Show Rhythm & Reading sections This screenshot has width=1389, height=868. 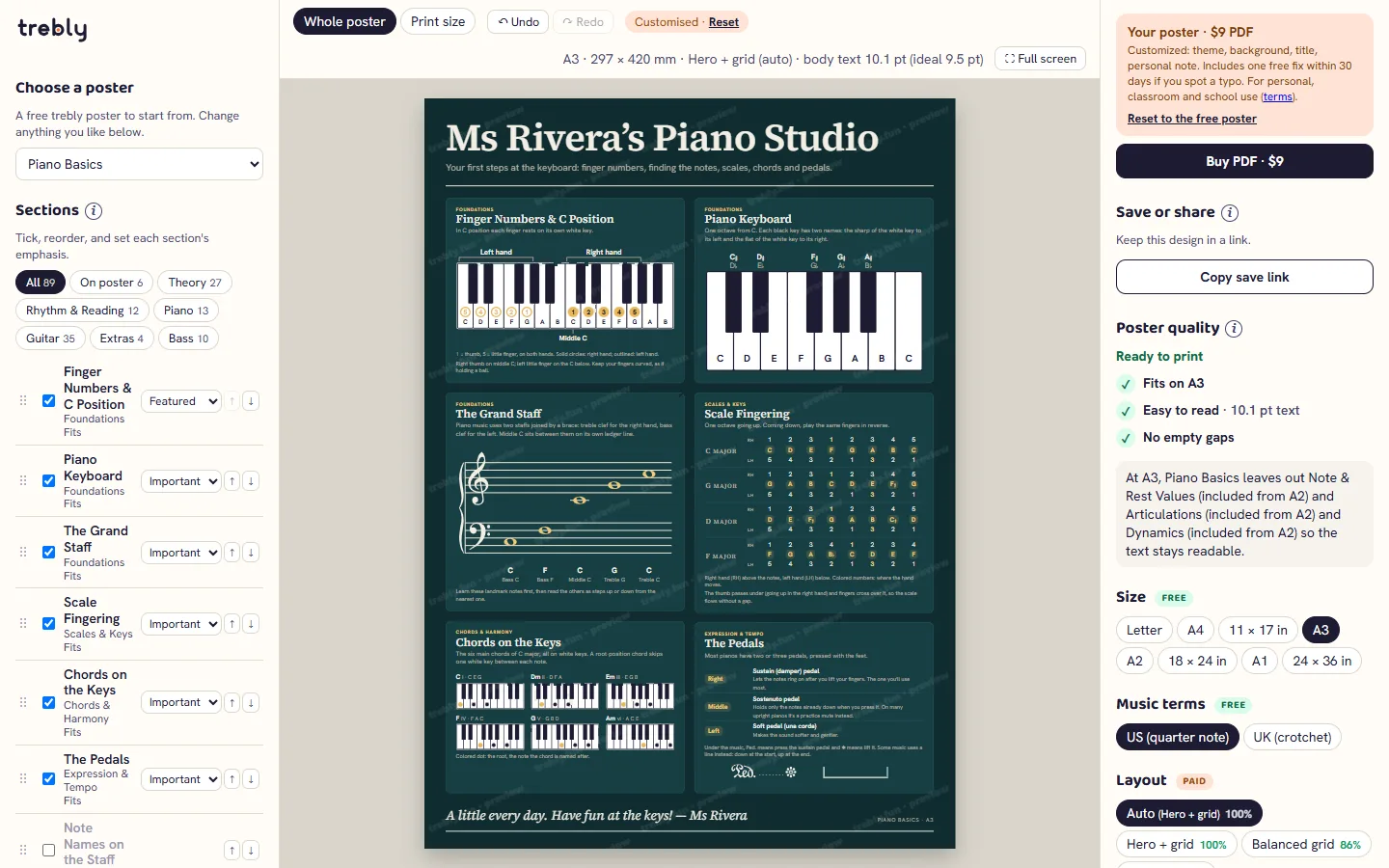point(82,311)
